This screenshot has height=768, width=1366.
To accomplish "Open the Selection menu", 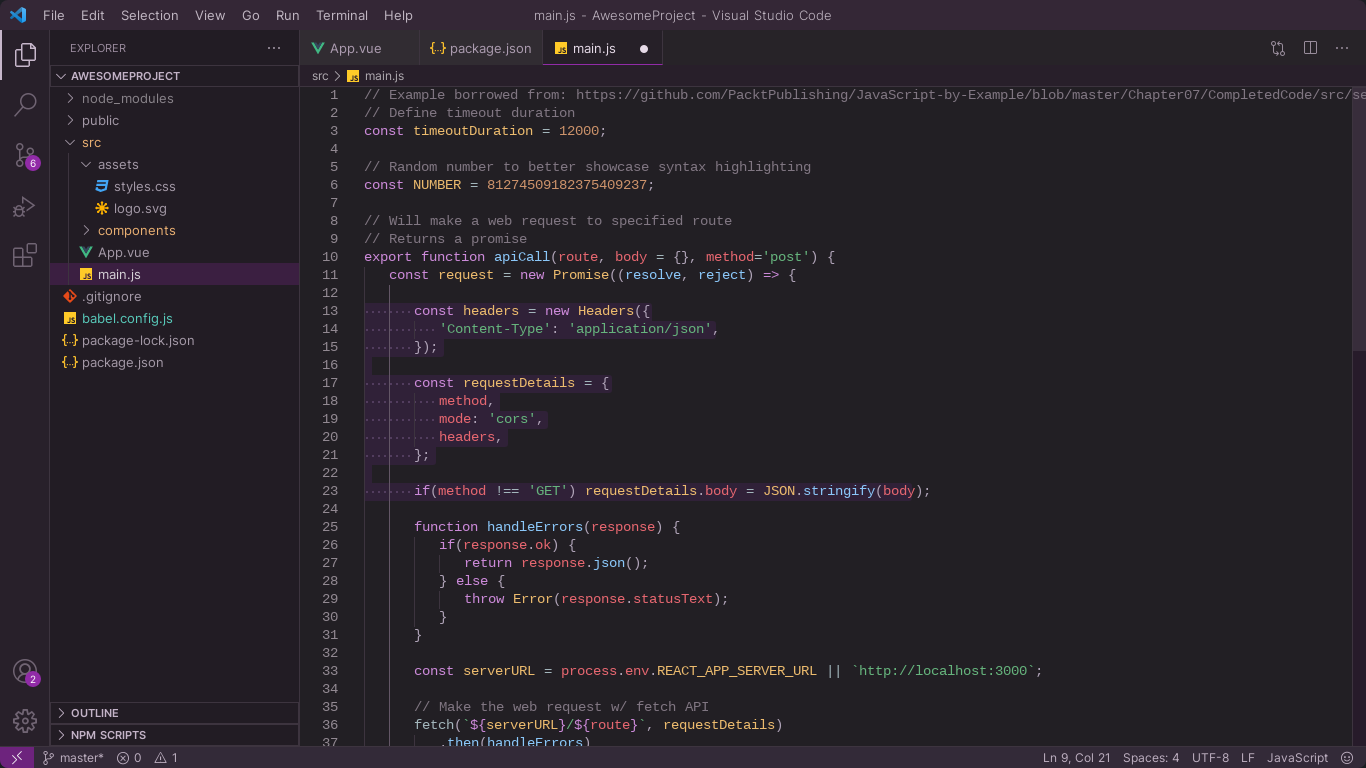I will [149, 15].
